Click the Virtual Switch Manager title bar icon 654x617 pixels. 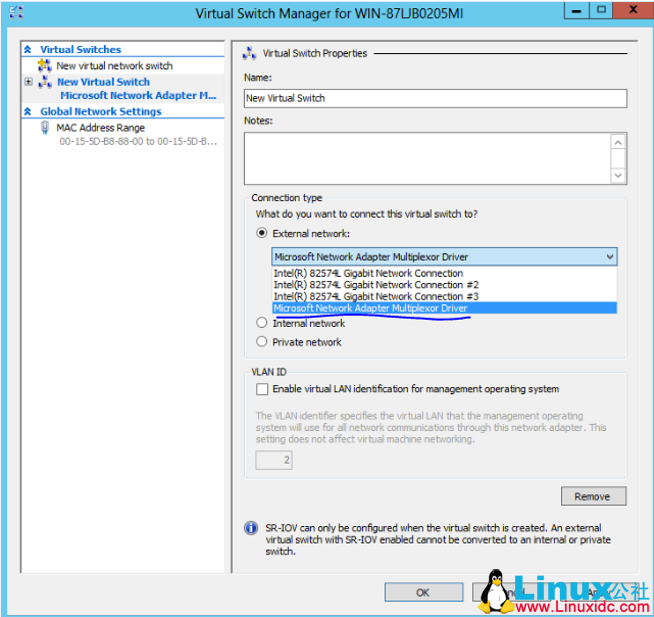pyautogui.click(x=16, y=12)
